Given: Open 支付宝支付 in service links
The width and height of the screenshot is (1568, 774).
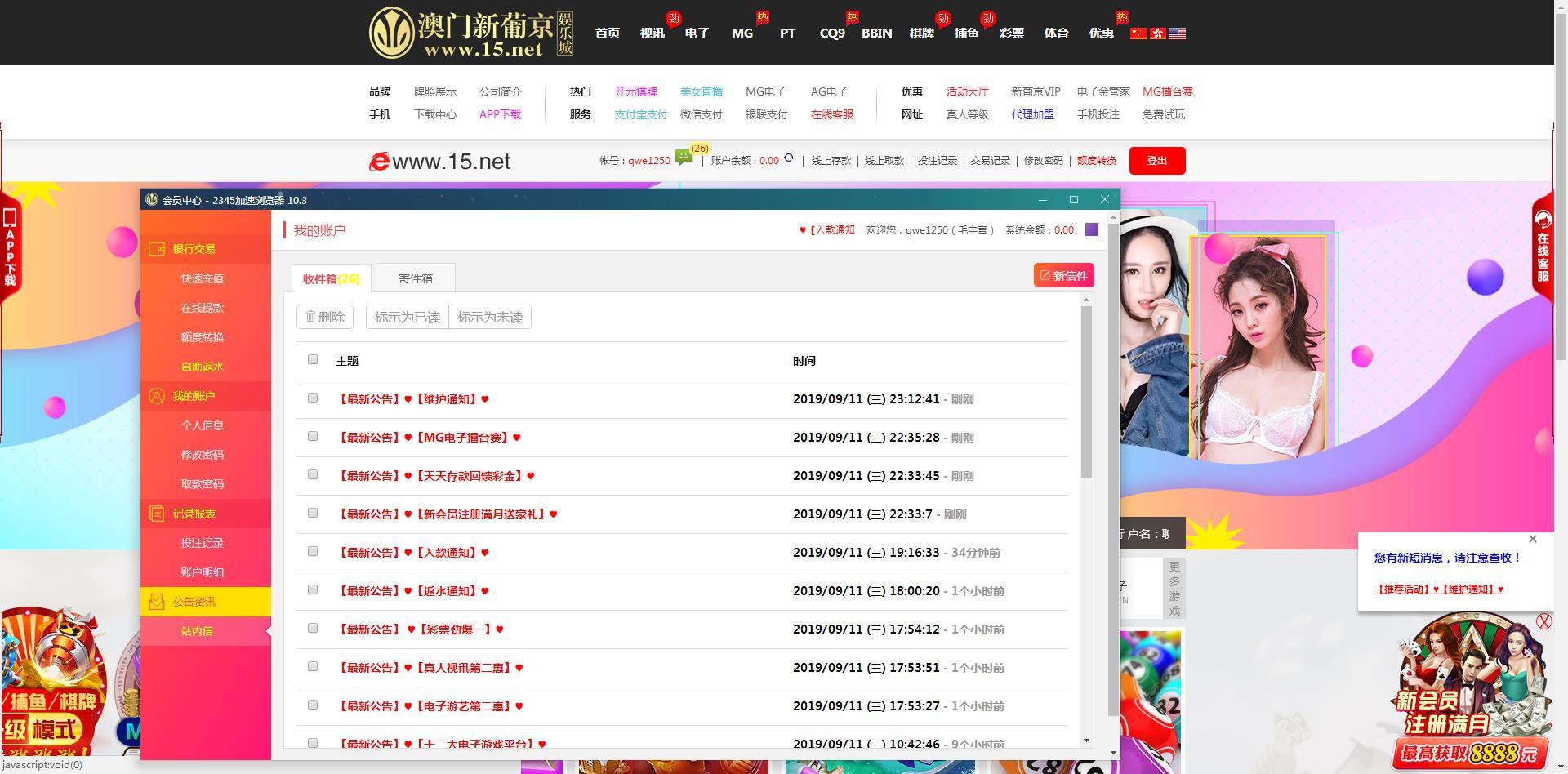Looking at the screenshot, I should click(641, 114).
